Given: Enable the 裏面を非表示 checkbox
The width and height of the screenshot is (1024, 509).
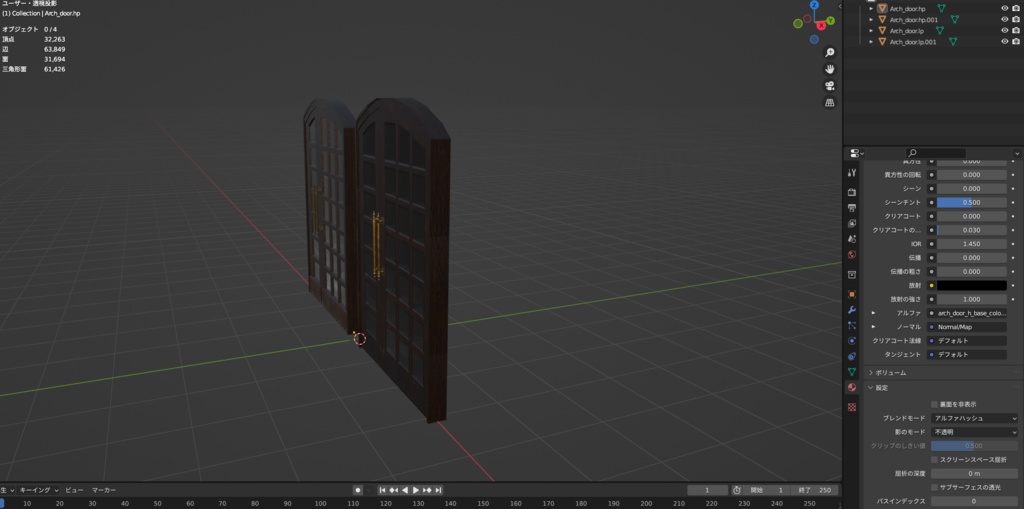Looking at the screenshot, I should pyautogui.click(x=934, y=404).
